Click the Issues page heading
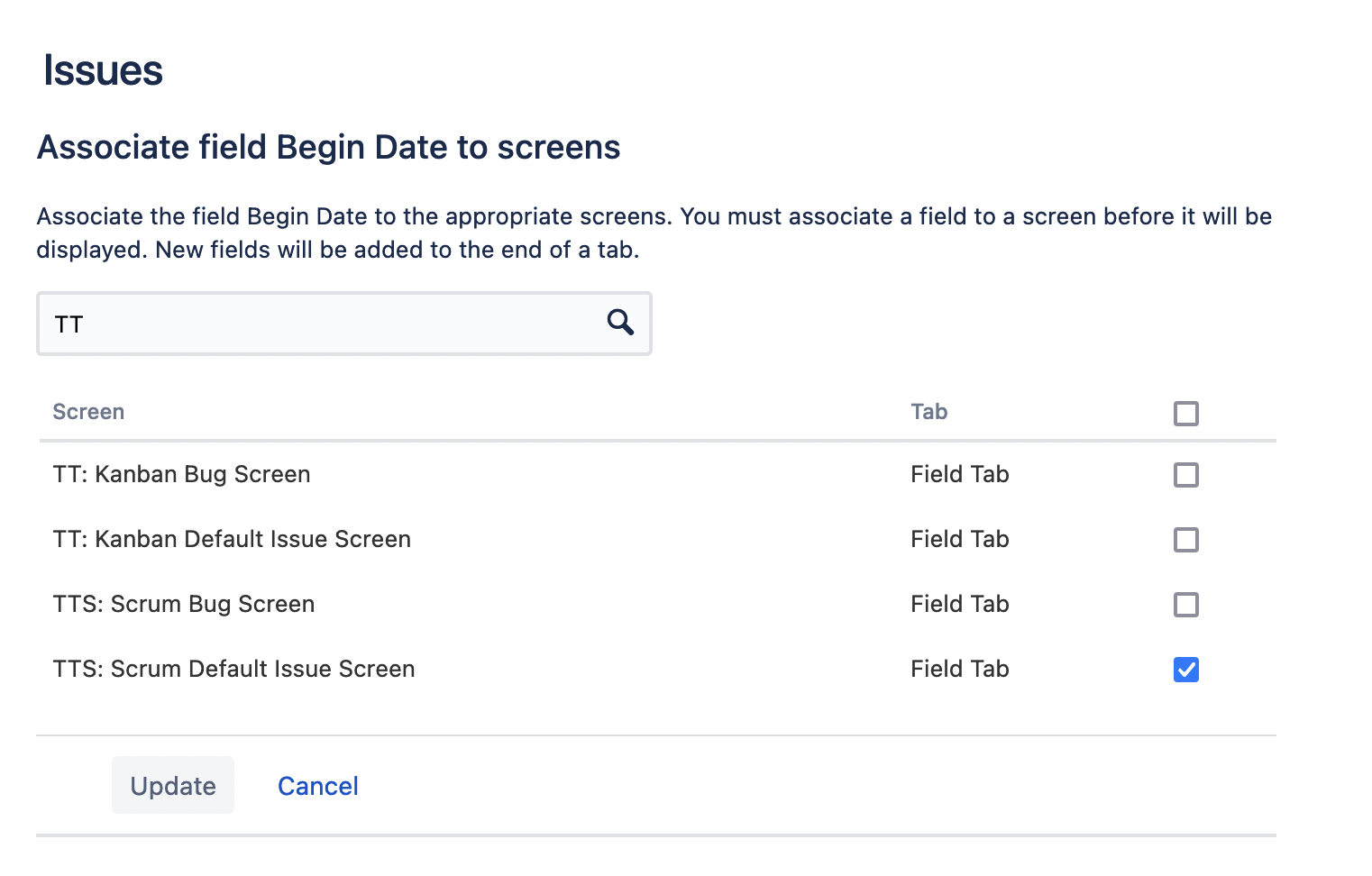The image size is (1372, 876). point(103,70)
